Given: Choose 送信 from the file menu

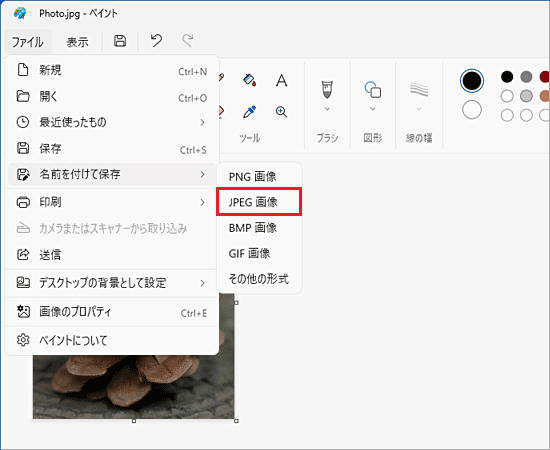Looking at the screenshot, I should click(x=112, y=255).
